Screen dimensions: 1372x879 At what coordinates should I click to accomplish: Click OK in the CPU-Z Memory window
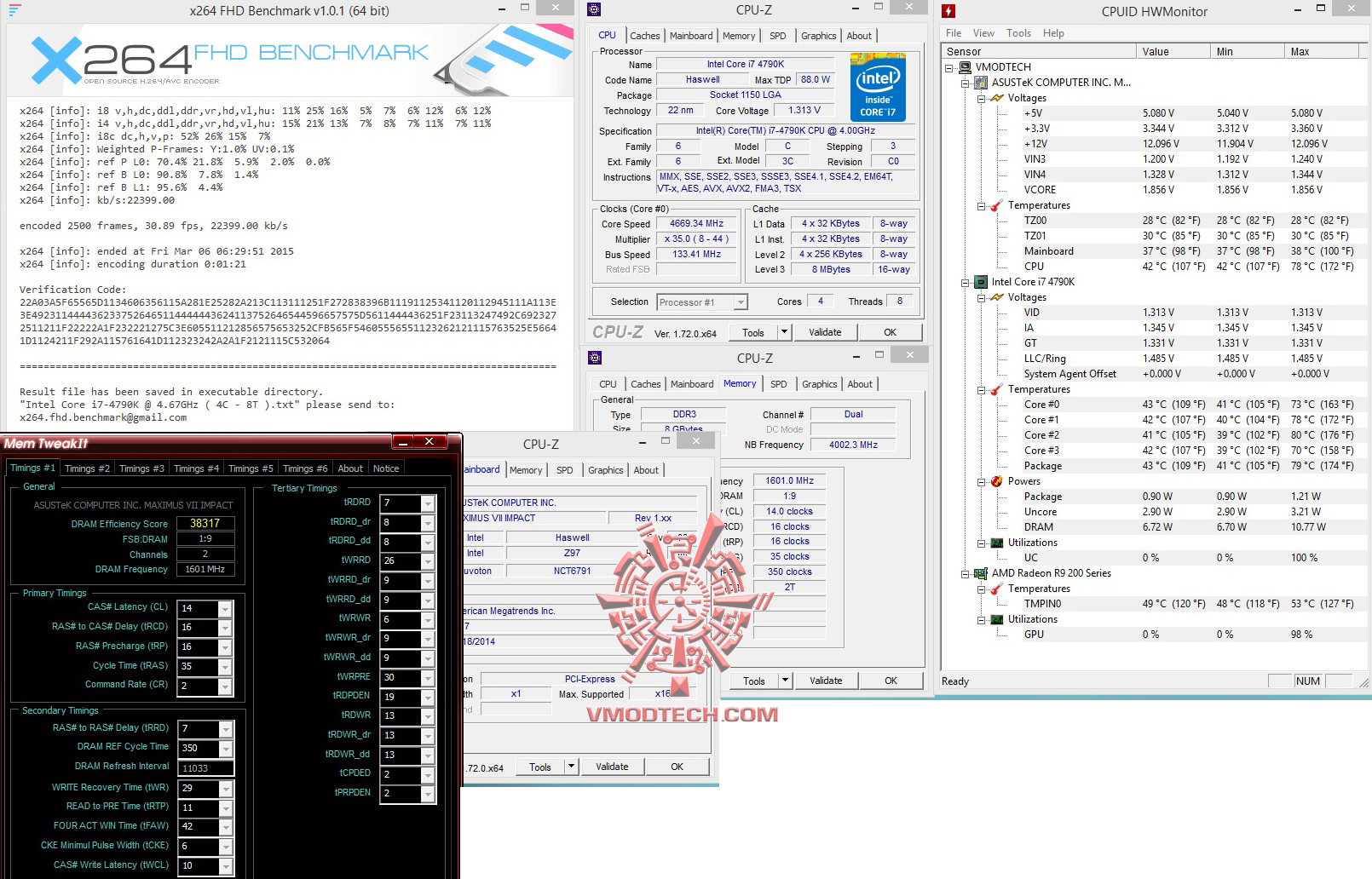click(891, 681)
